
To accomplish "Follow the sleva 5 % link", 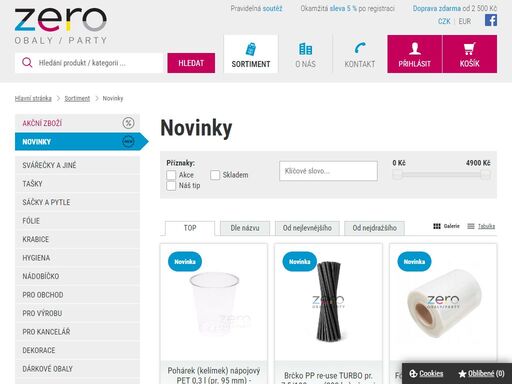I will [x=343, y=8].
